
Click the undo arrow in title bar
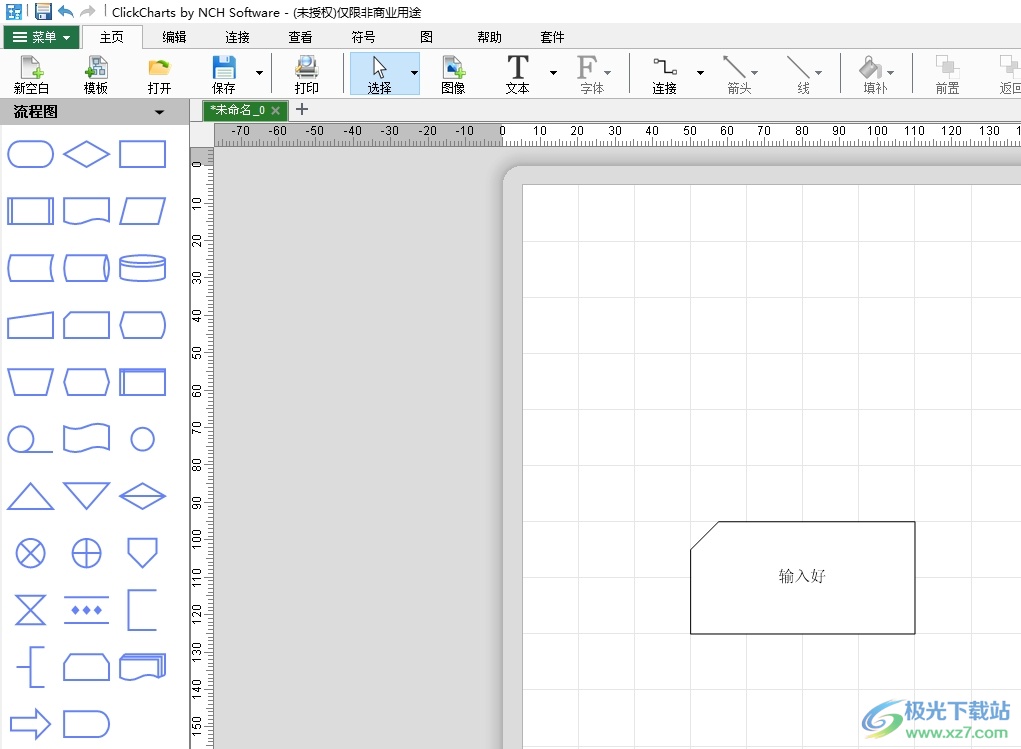click(x=66, y=12)
